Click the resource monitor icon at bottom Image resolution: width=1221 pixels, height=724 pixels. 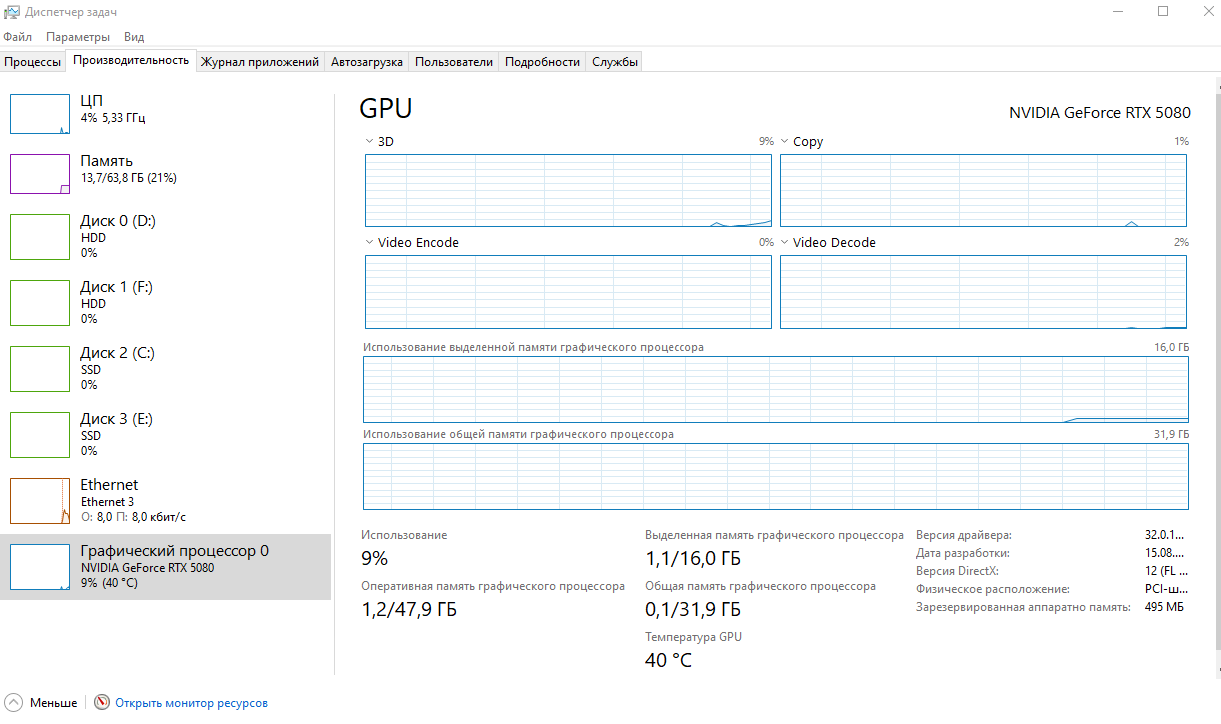[102, 703]
